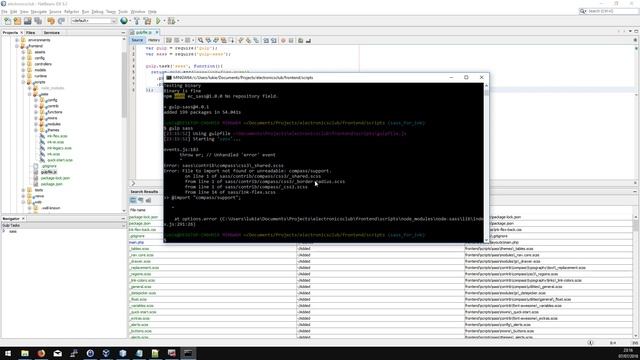The height and width of the screenshot is (360, 640).
Task: Select package.json in the project tree
Action: tap(51, 184)
